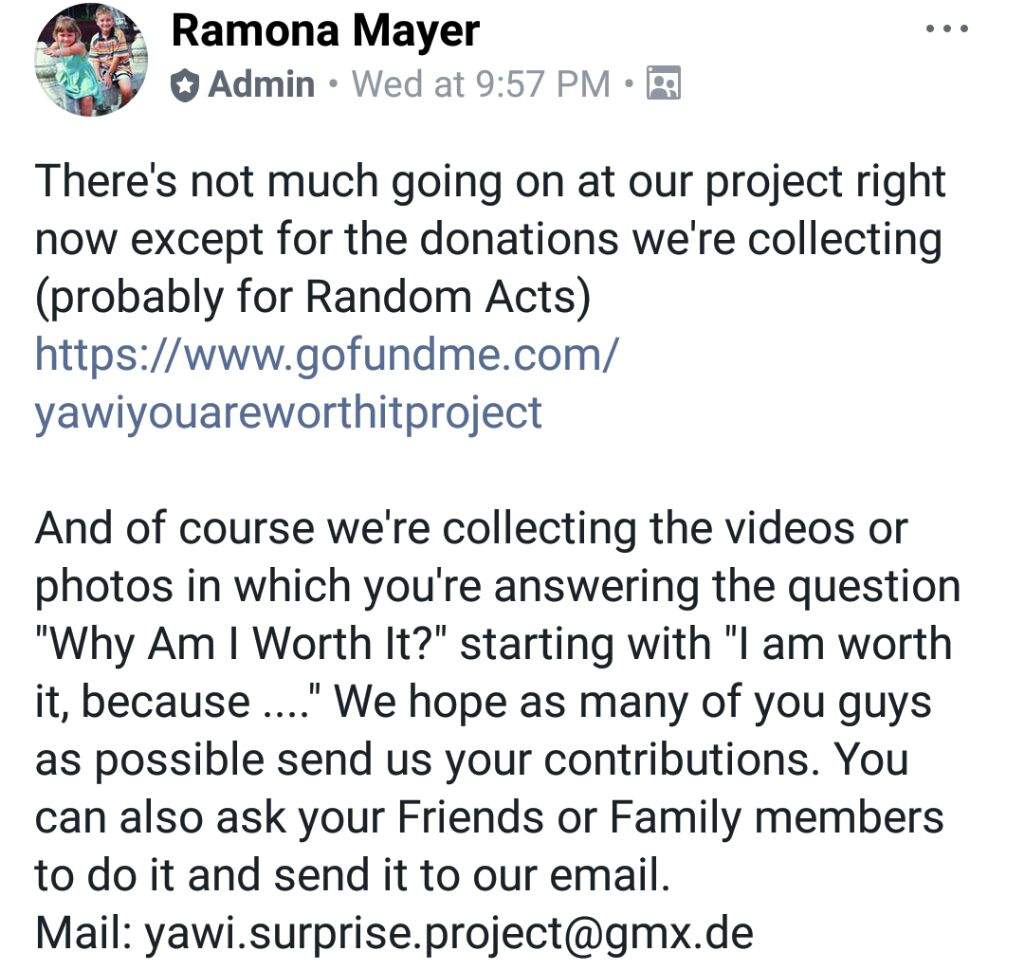Open Ramona Mayer's profile via her name
This screenshot has width=1024, height=970.
[x=325, y=31]
